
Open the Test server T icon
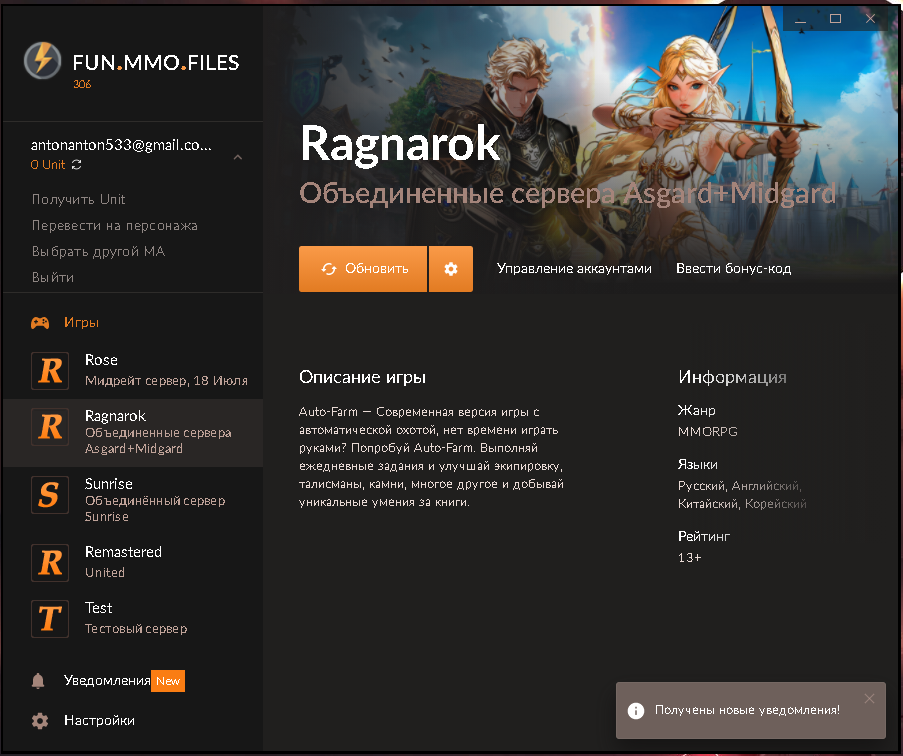click(x=50, y=618)
